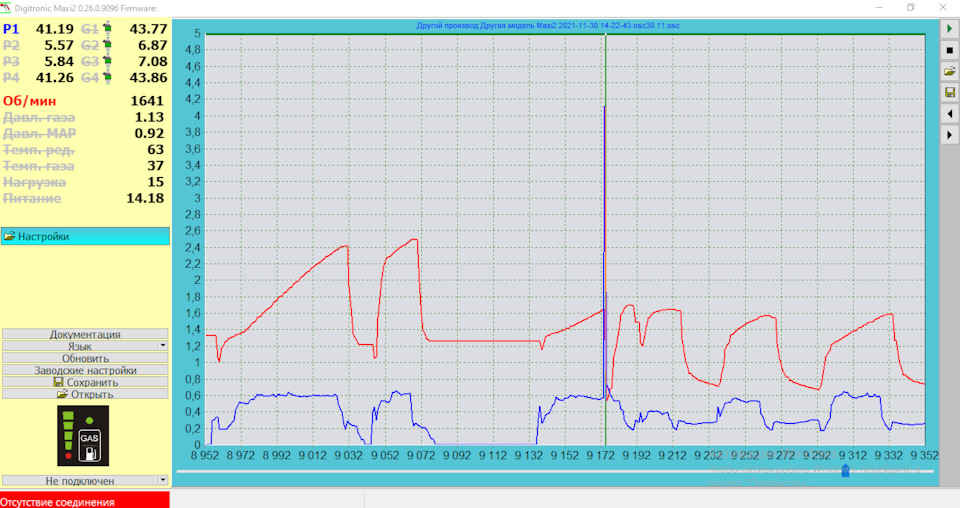Restore defaults via Заводские настройки
Image resolution: width=960 pixels, height=508 pixels.
click(x=85, y=370)
